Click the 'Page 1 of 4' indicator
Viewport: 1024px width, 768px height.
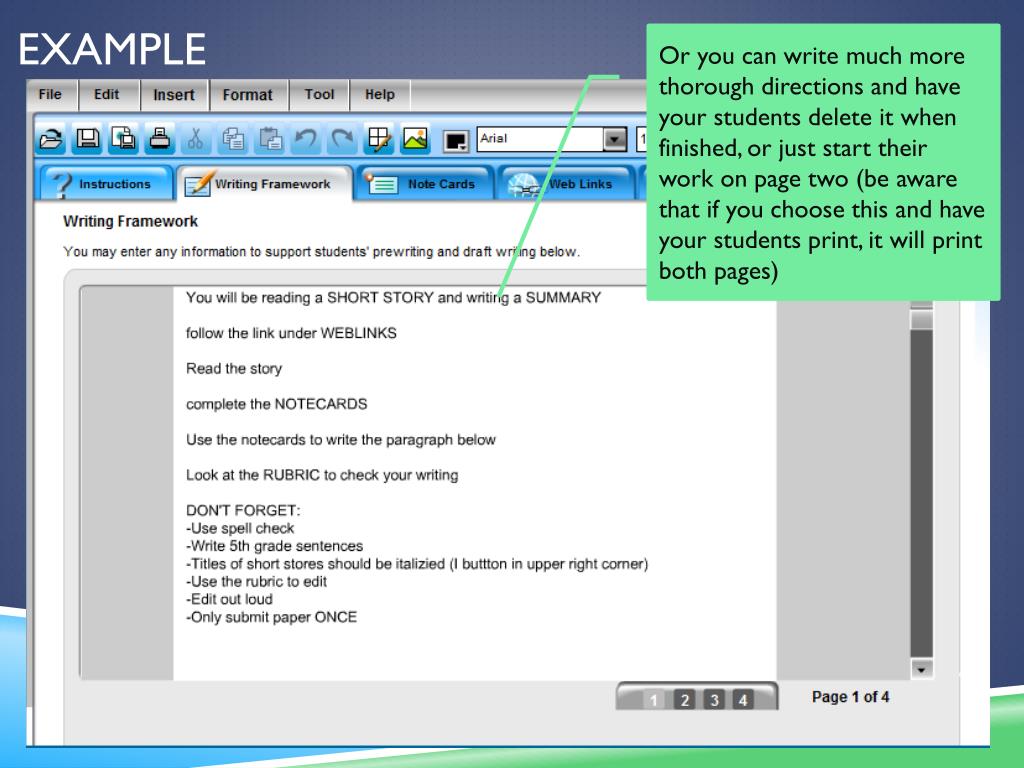[850, 697]
